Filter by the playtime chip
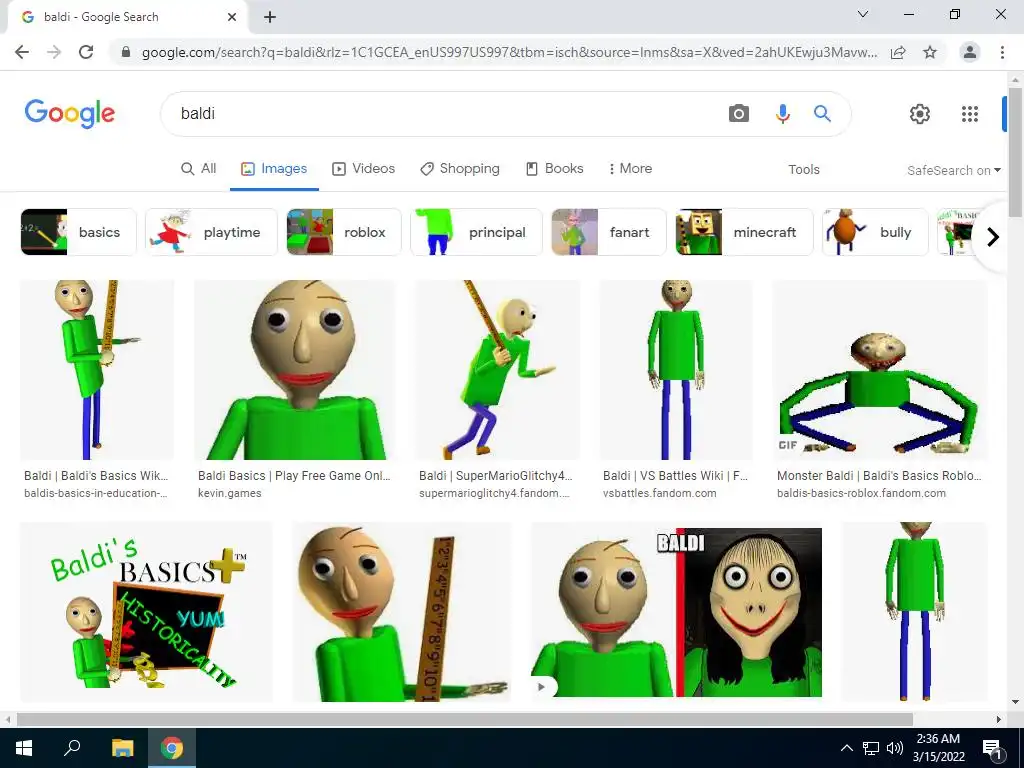This screenshot has width=1024, height=768. [x=212, y=232]
